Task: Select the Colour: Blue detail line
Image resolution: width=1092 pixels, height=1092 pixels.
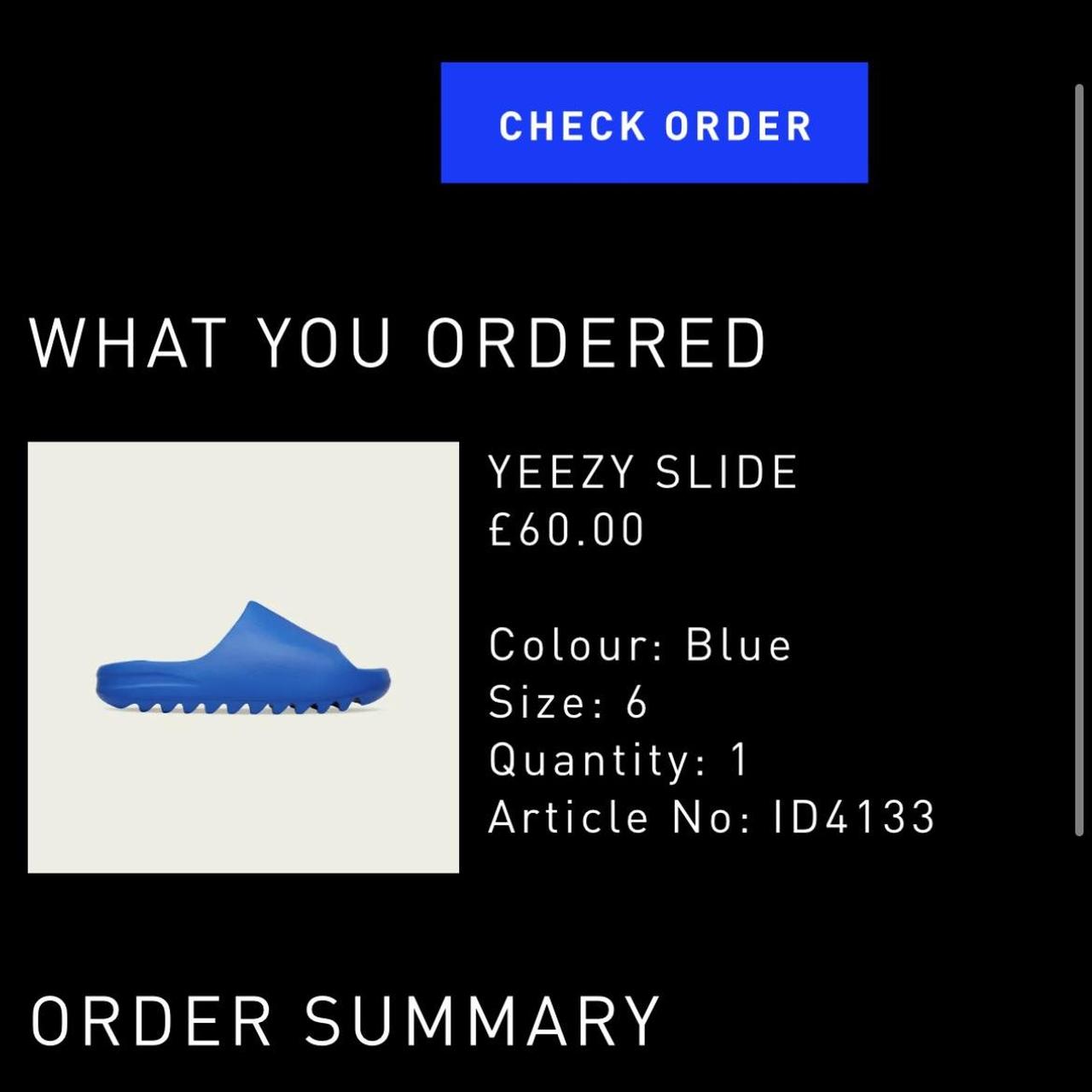Action: [x=639, y=646]
